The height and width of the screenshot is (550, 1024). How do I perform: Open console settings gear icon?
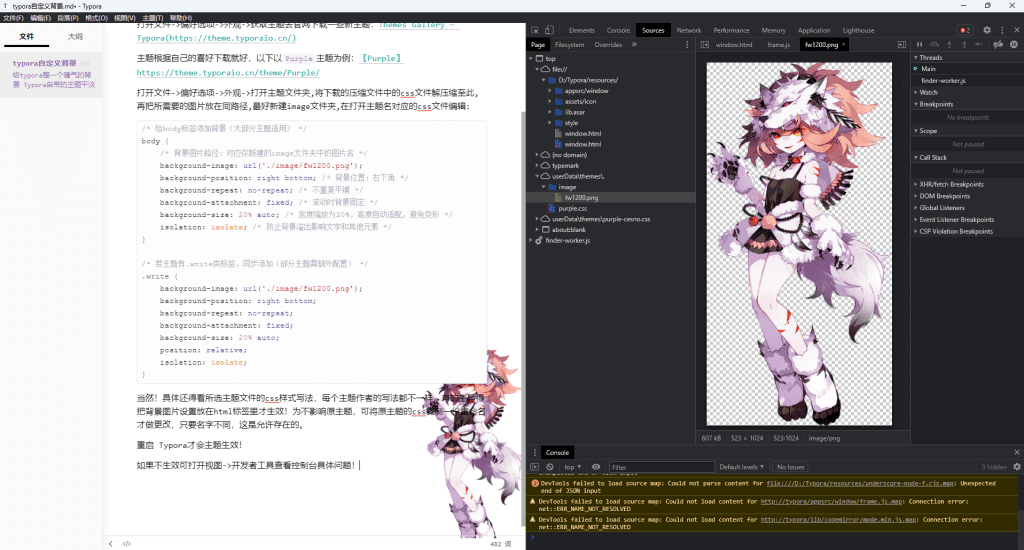click(1015, 467)
